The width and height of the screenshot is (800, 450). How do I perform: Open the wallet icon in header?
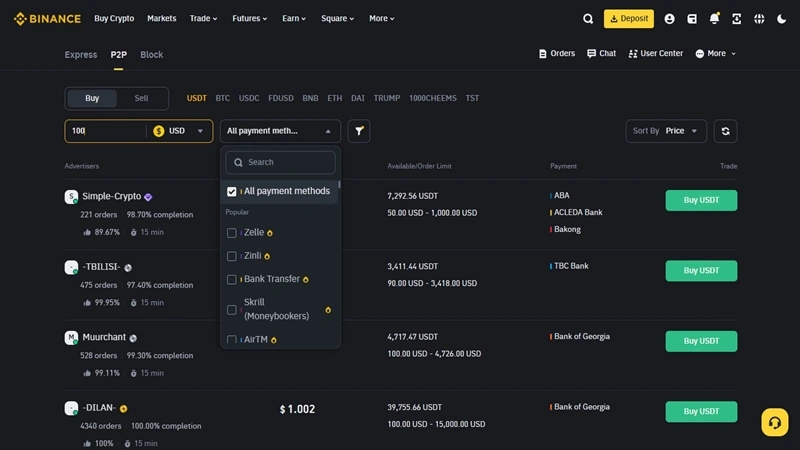coord(692,19)
